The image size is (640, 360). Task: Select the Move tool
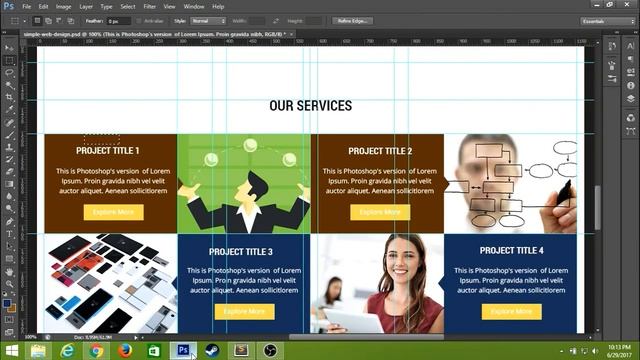[9, 48]
